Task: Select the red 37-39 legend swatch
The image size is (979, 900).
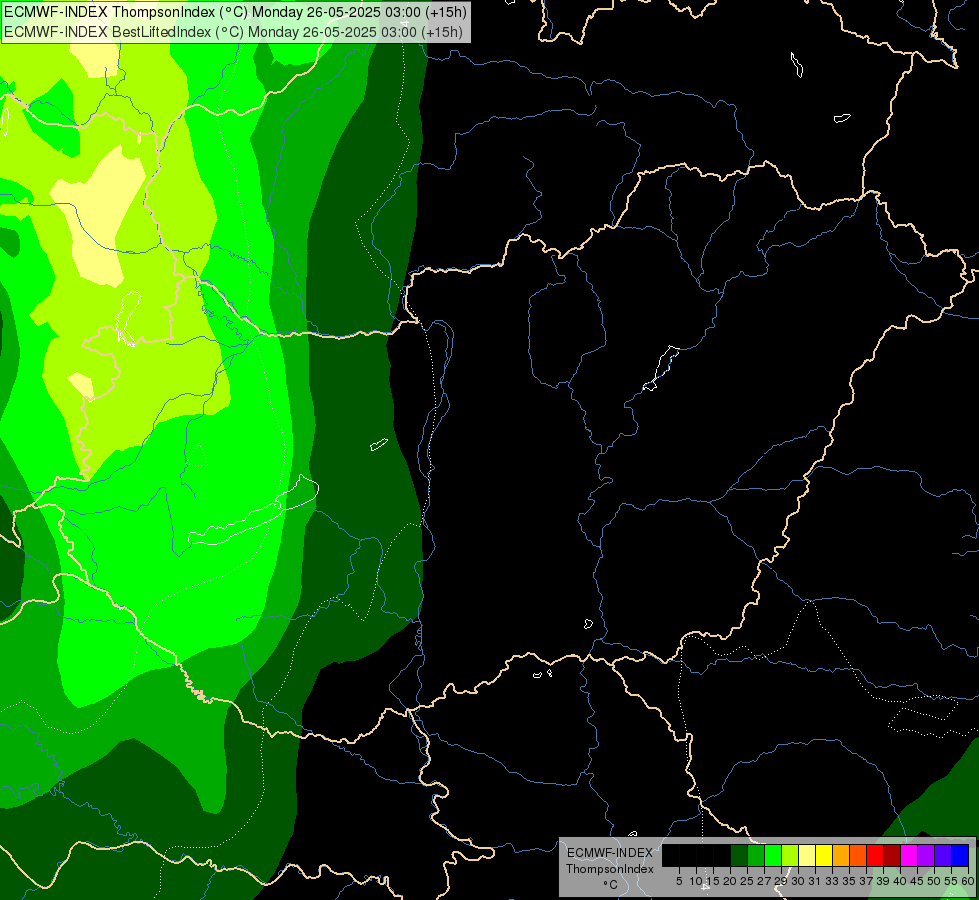Action: click(x=875, y=855)
